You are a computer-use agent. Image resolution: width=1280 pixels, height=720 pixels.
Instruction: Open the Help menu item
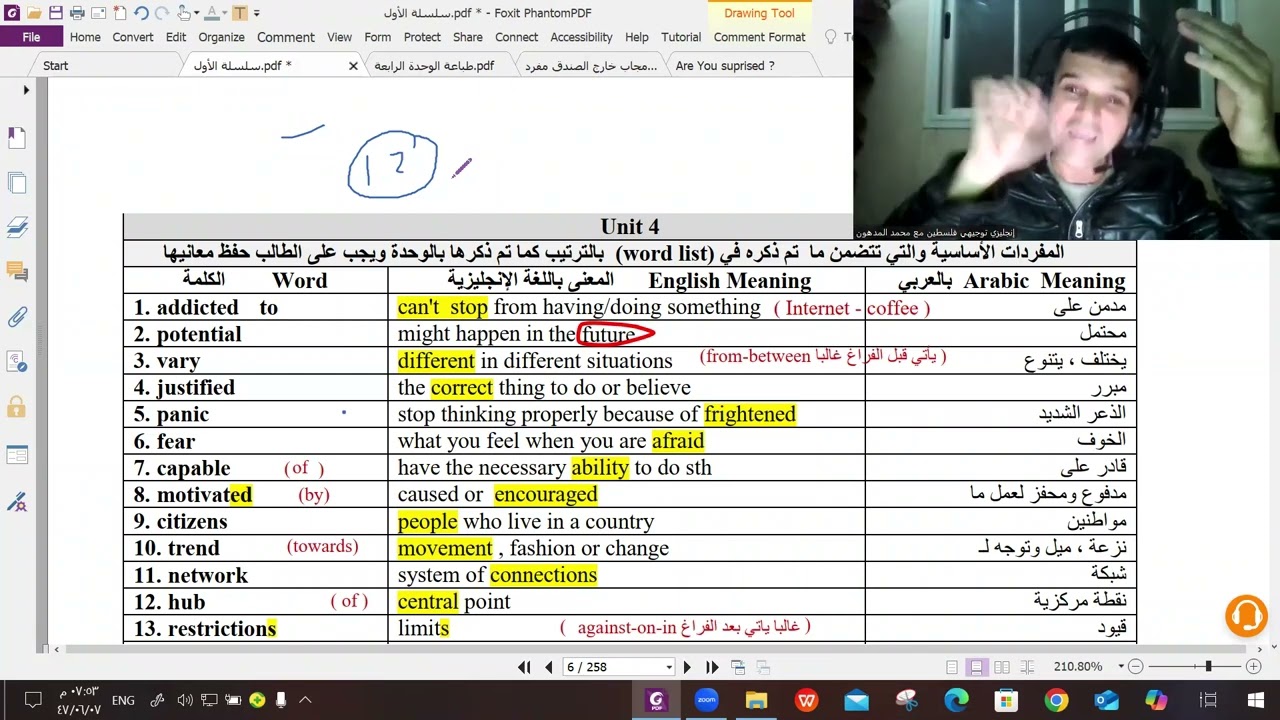tap(637, 37)
